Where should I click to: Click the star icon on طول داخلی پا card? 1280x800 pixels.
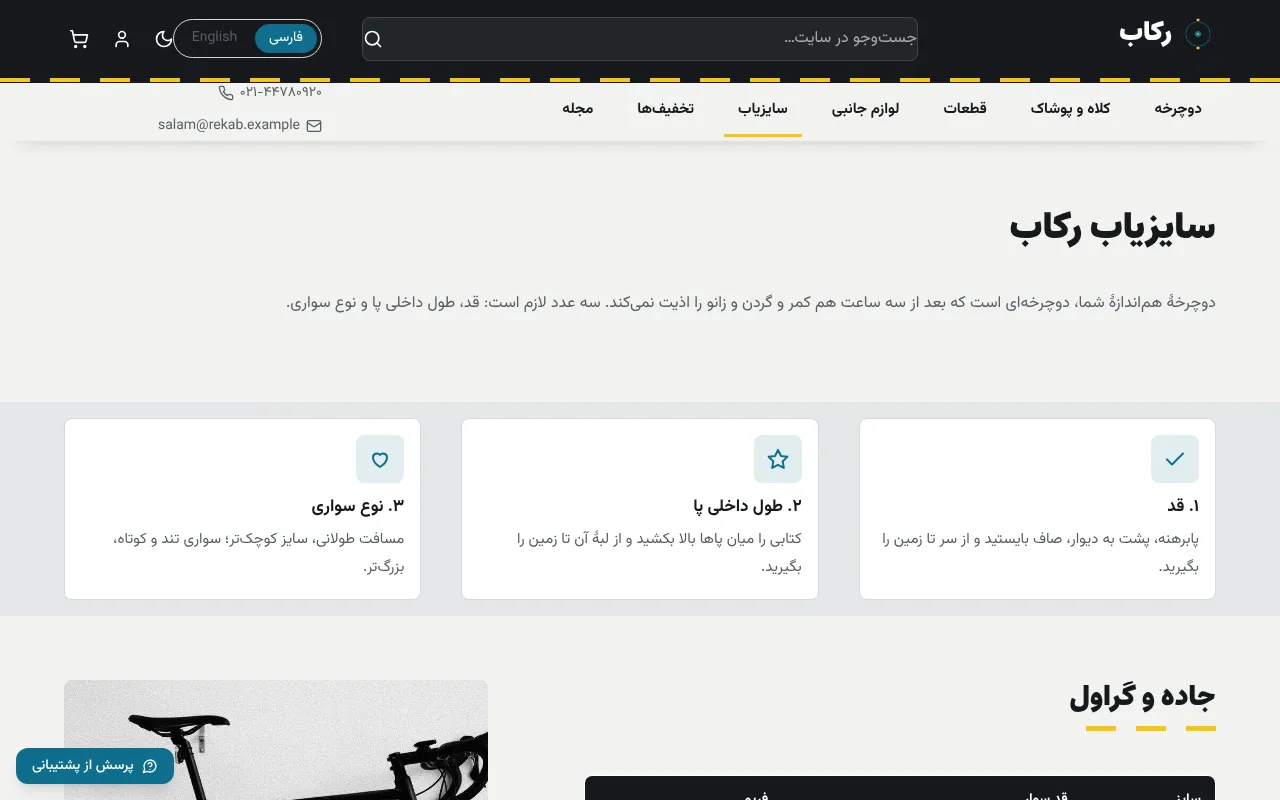tap(778, 459)
